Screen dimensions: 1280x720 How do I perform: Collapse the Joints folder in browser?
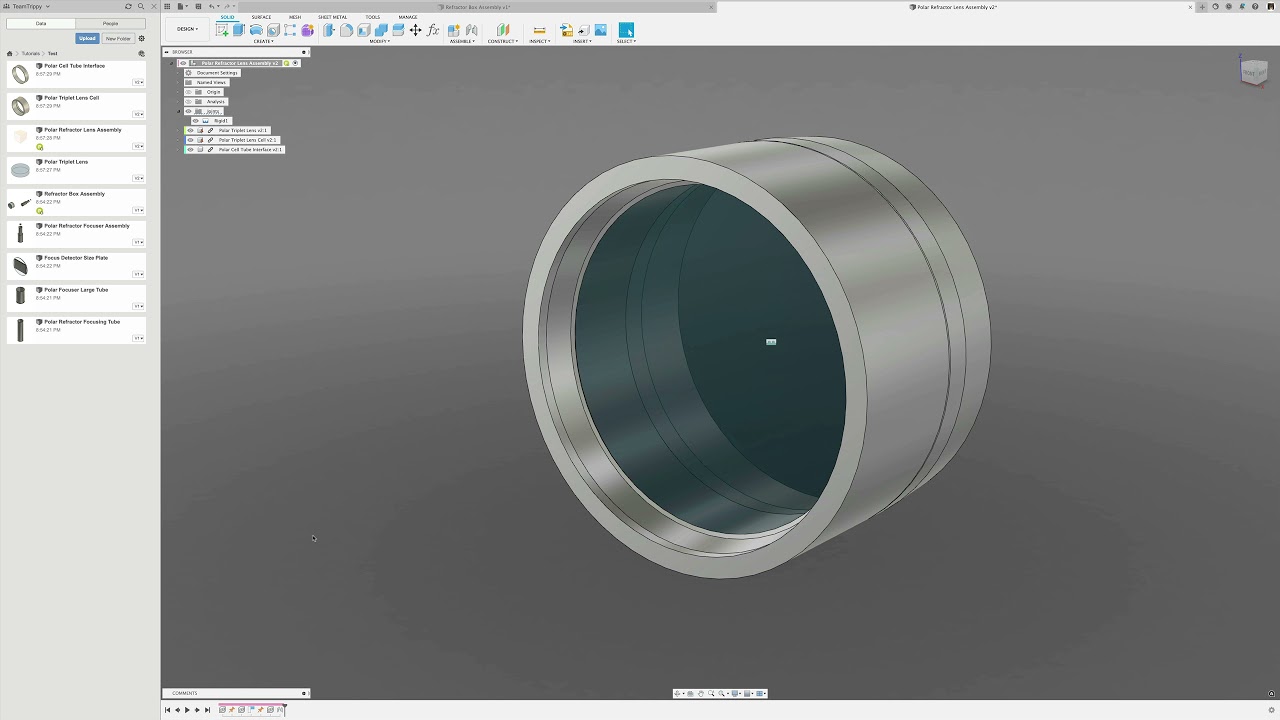179,111
